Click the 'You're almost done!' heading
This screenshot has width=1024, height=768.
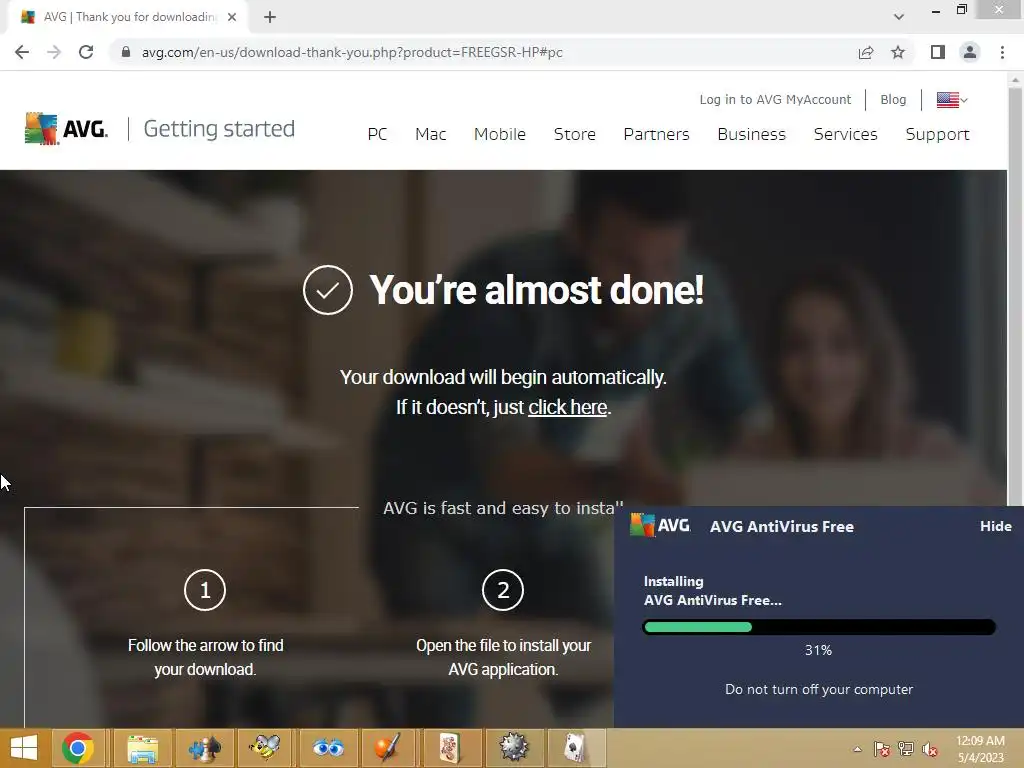536,289
